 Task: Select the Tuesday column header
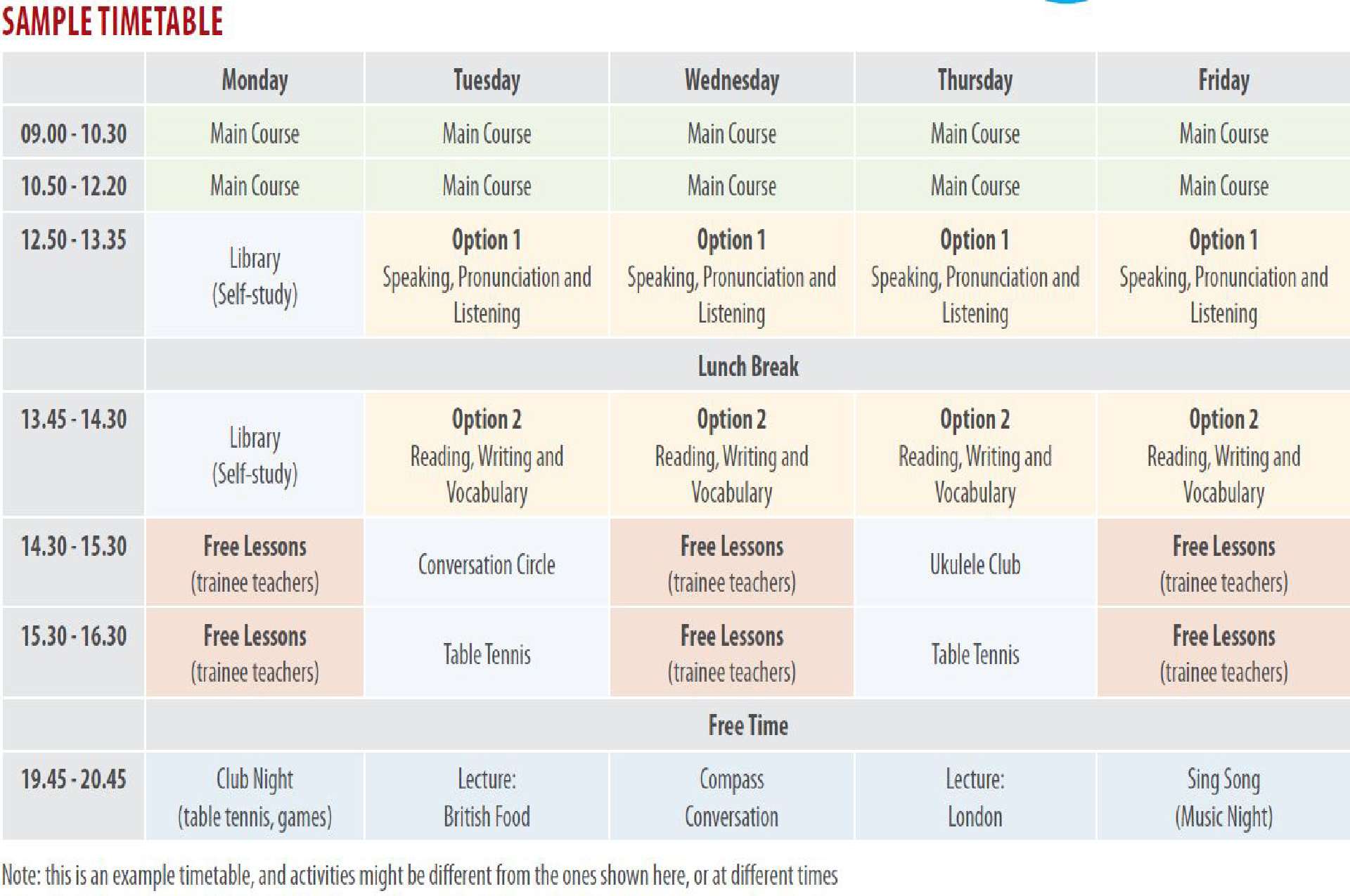487,79
